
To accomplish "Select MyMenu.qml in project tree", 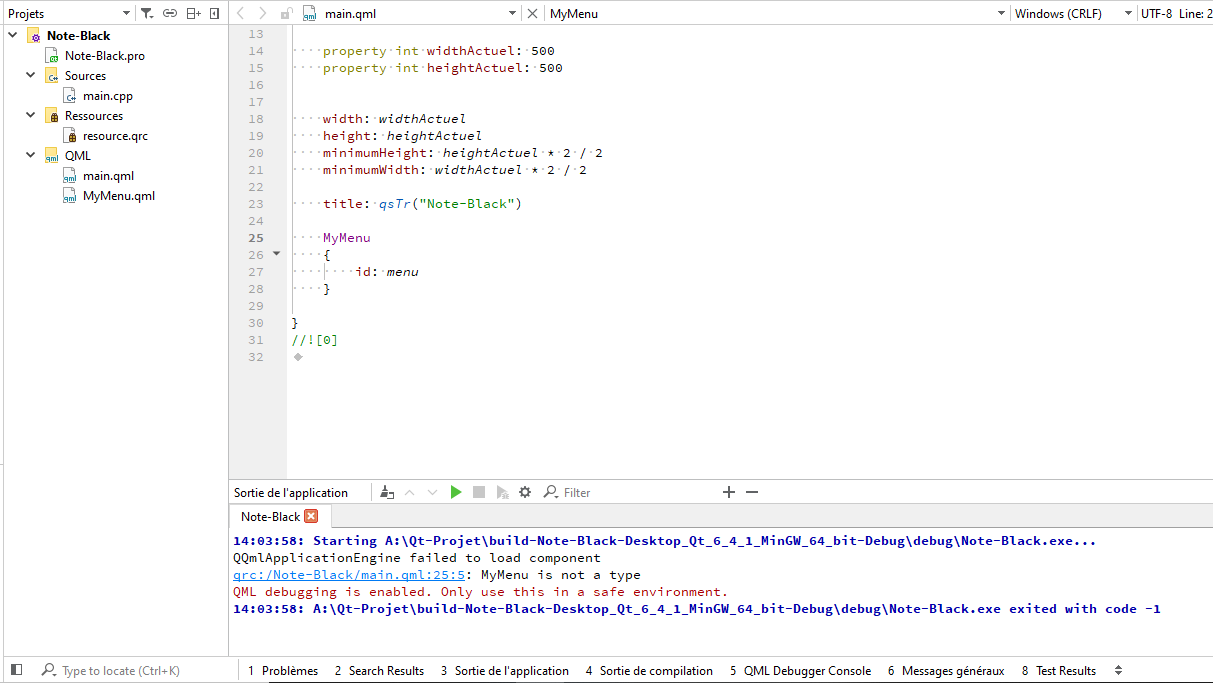I will click(x=119, y=196).
